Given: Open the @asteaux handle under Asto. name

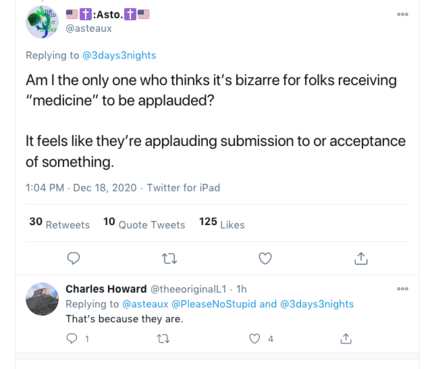Looking at the screenshot, I should coord(89,29).
